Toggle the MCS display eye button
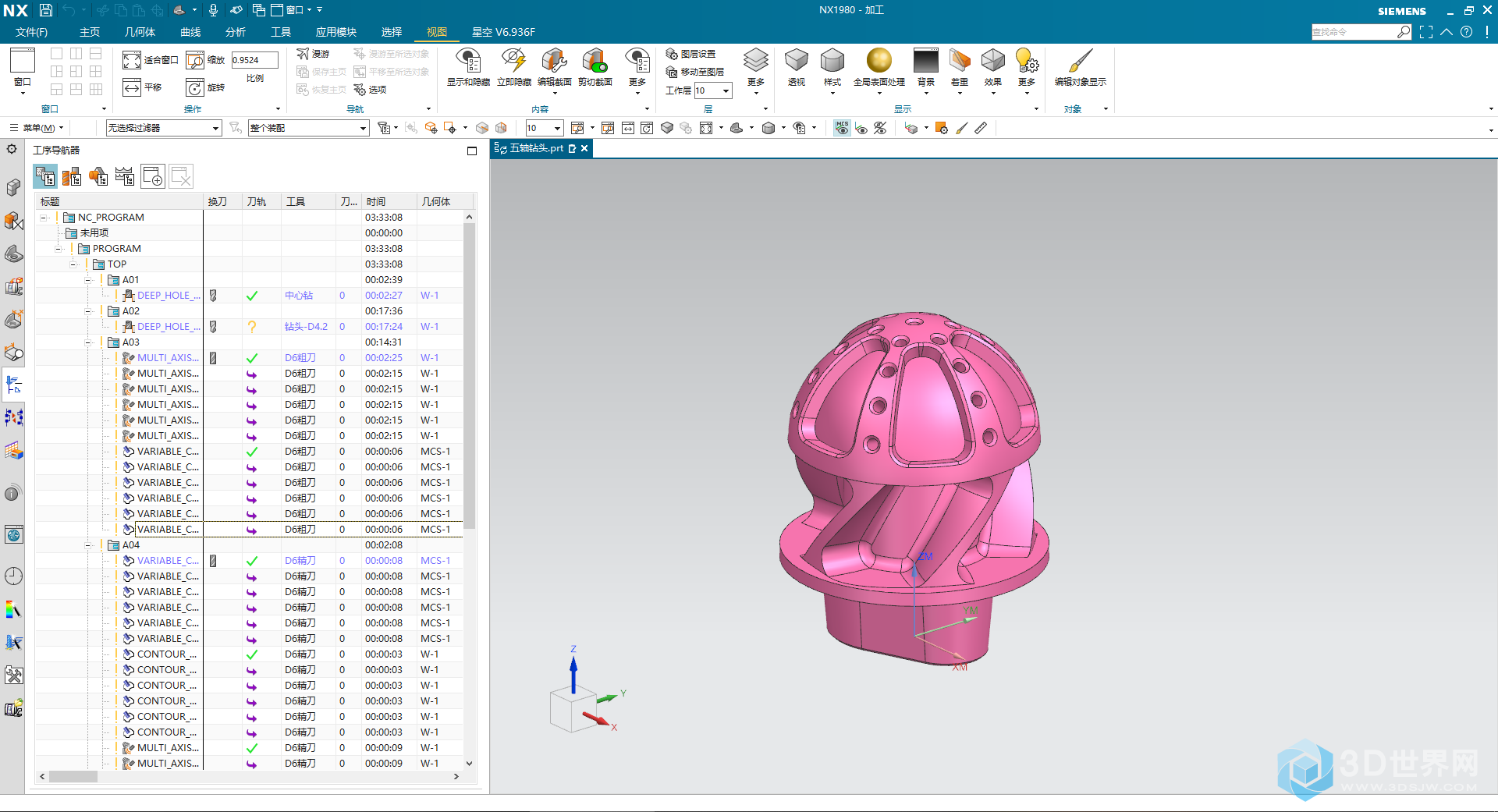Image resolution: width=1498 pixels, height=812 pixels. (x=842, y=128)
